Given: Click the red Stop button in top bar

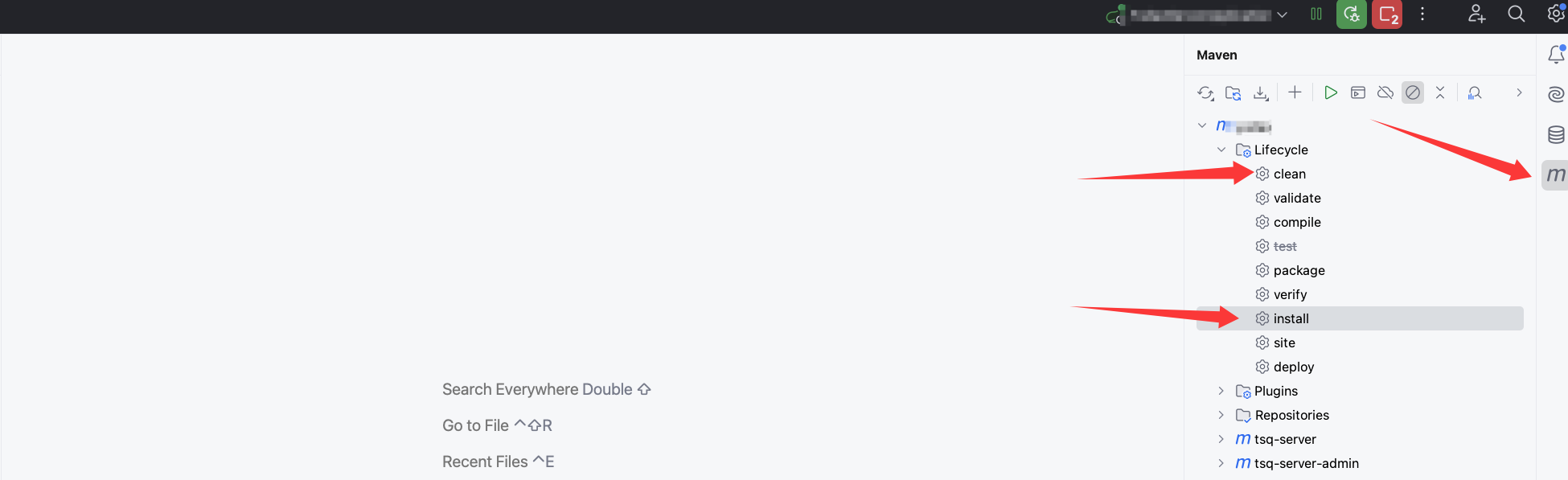Looking at the screenshot, I should pos(1387,14).
